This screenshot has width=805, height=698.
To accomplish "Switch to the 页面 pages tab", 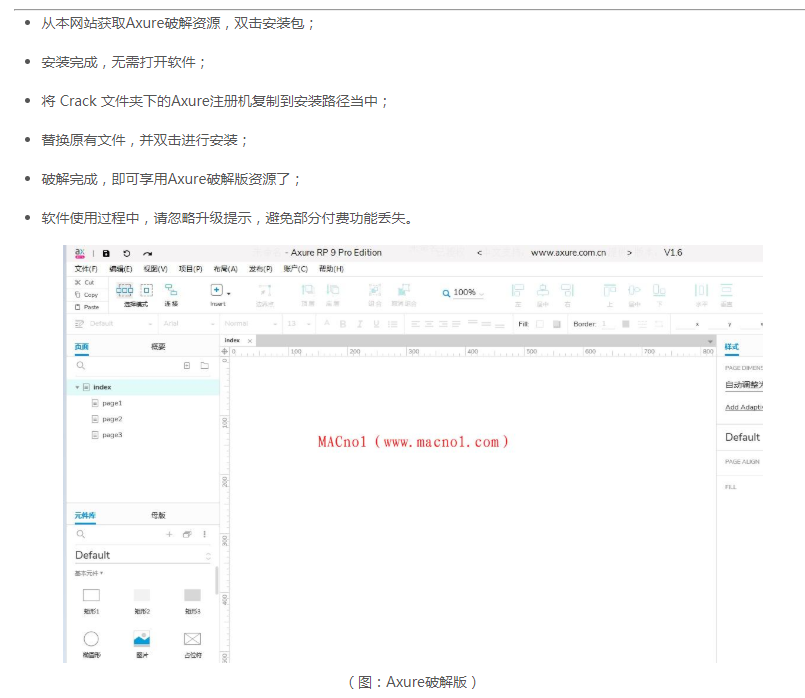I will point(82,347).
